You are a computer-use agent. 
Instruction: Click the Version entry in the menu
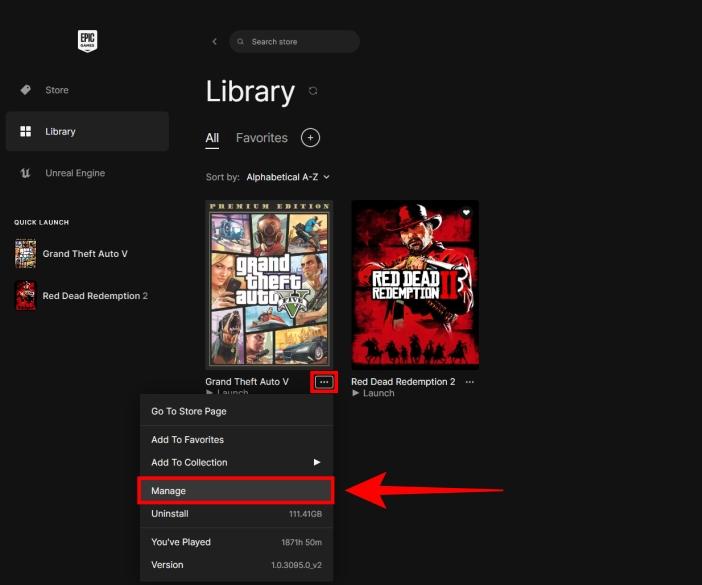[x=237, y=565]
